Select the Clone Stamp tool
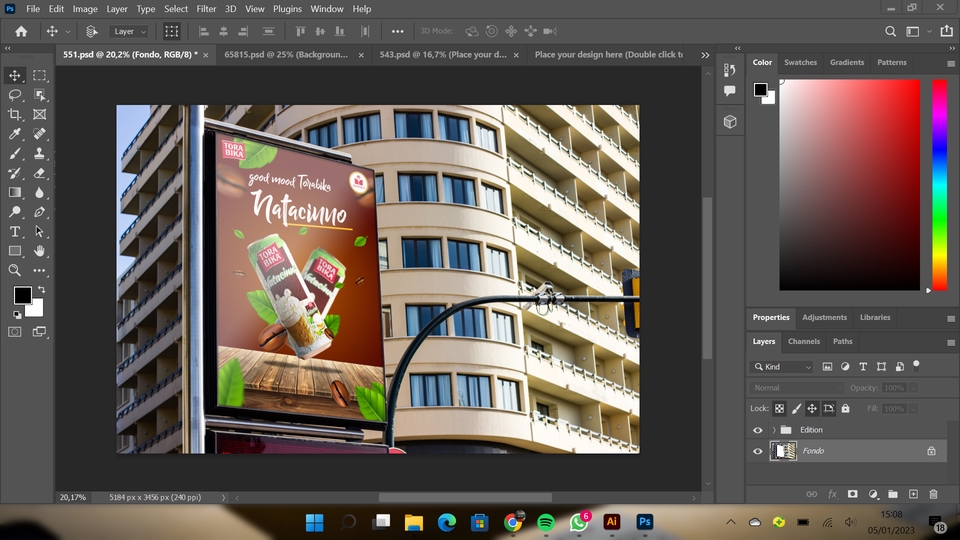 point(40,153)
